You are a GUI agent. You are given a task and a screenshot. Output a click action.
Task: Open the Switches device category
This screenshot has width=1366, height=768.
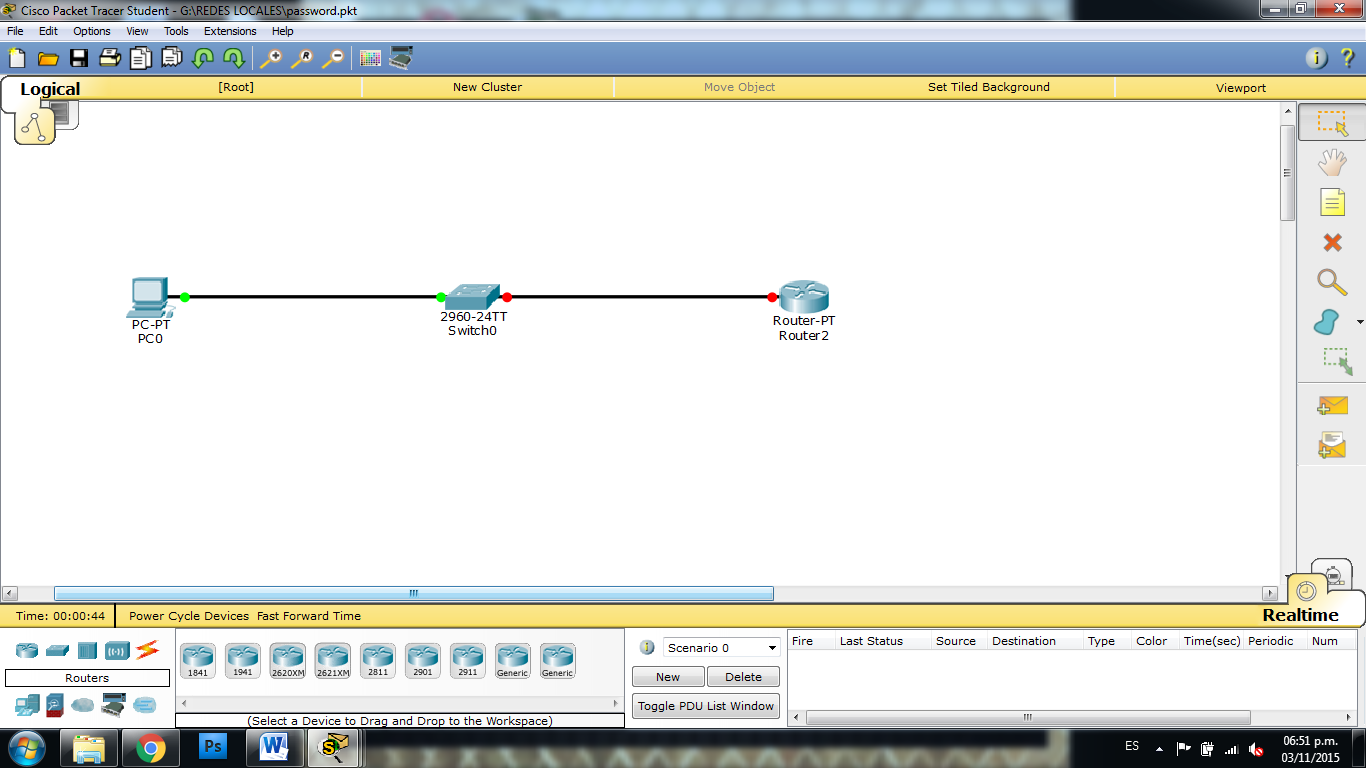click(57, 650)
